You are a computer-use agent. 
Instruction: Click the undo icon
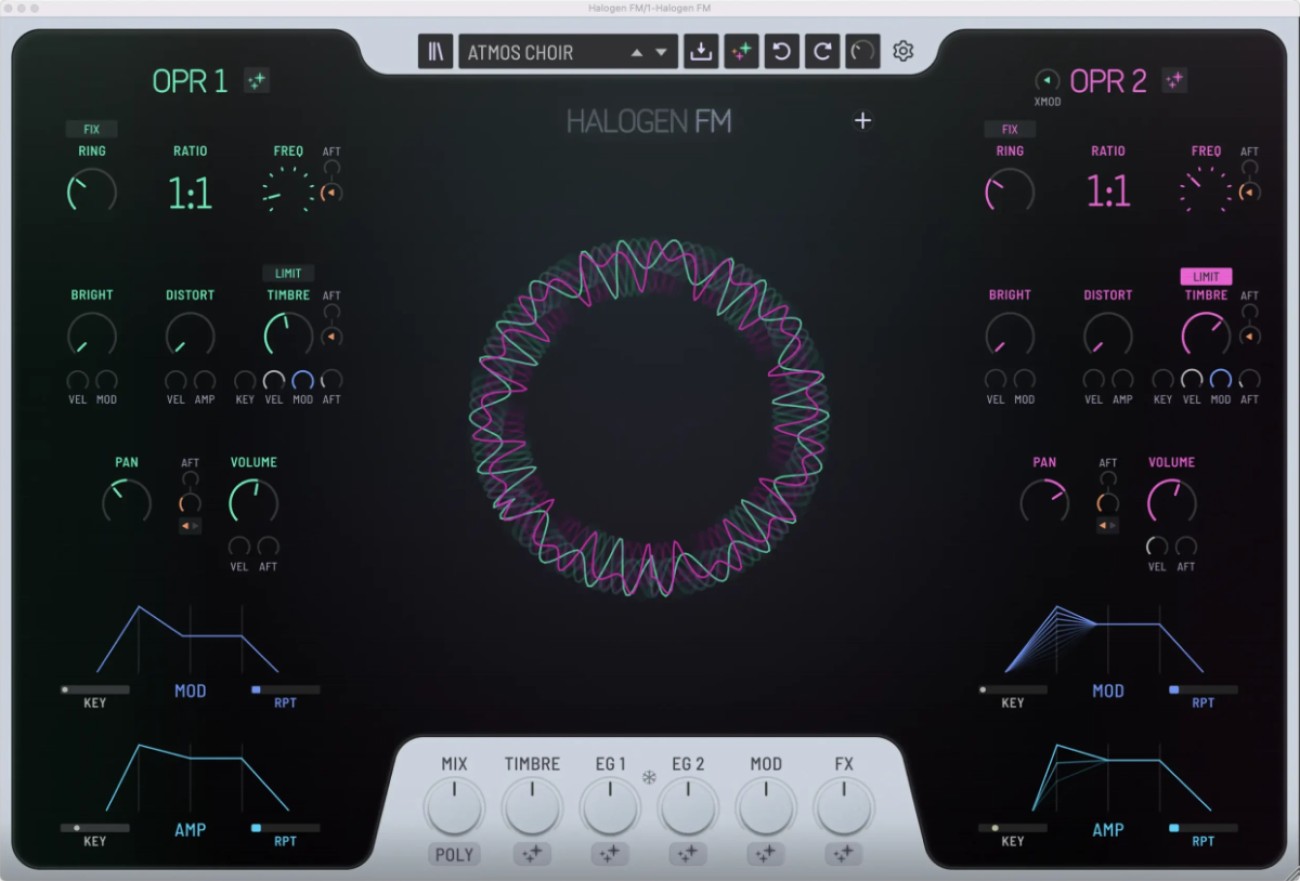[781, 51]
